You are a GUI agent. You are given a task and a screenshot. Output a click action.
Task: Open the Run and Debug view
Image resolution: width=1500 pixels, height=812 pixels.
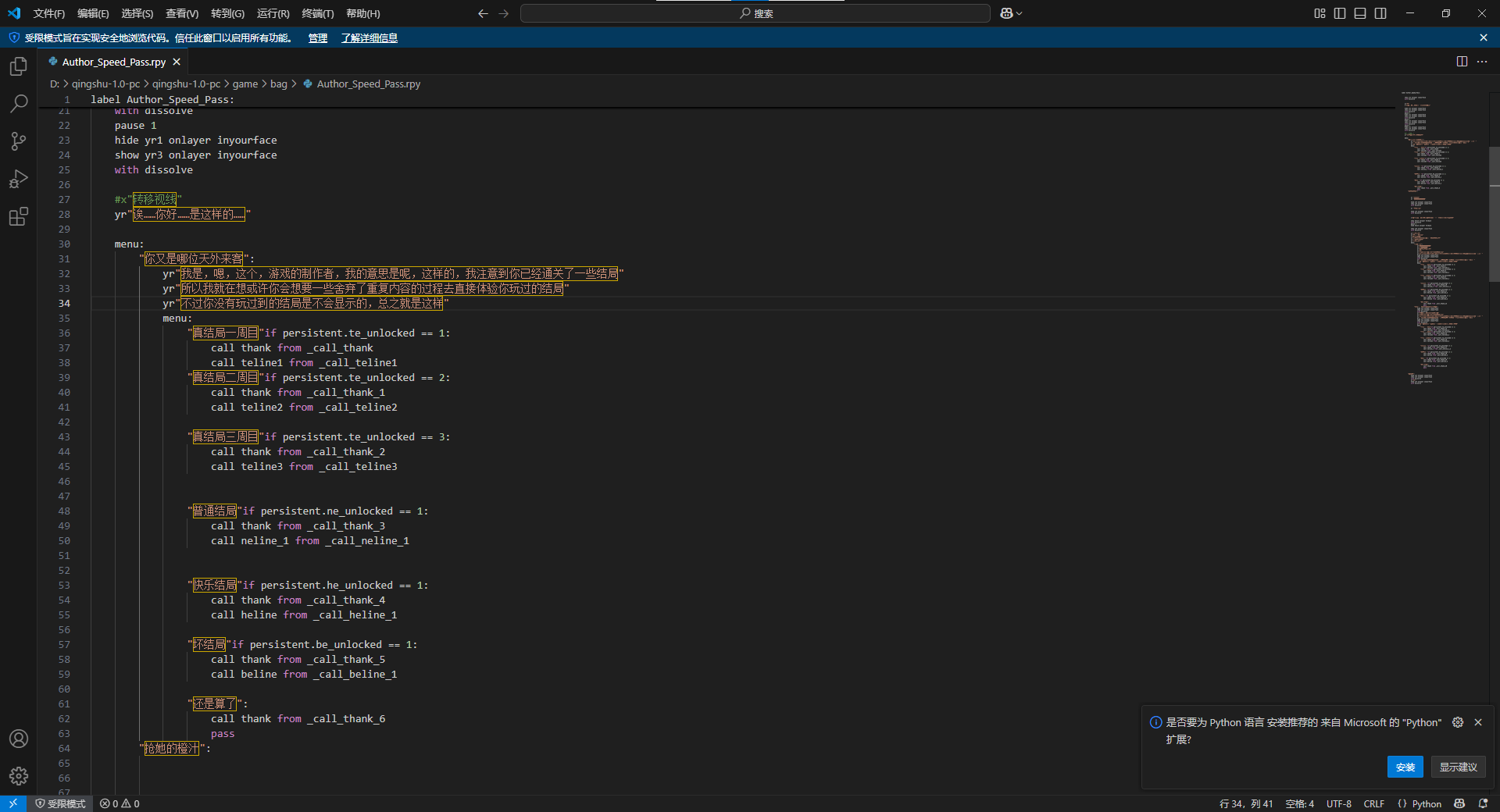19,179
